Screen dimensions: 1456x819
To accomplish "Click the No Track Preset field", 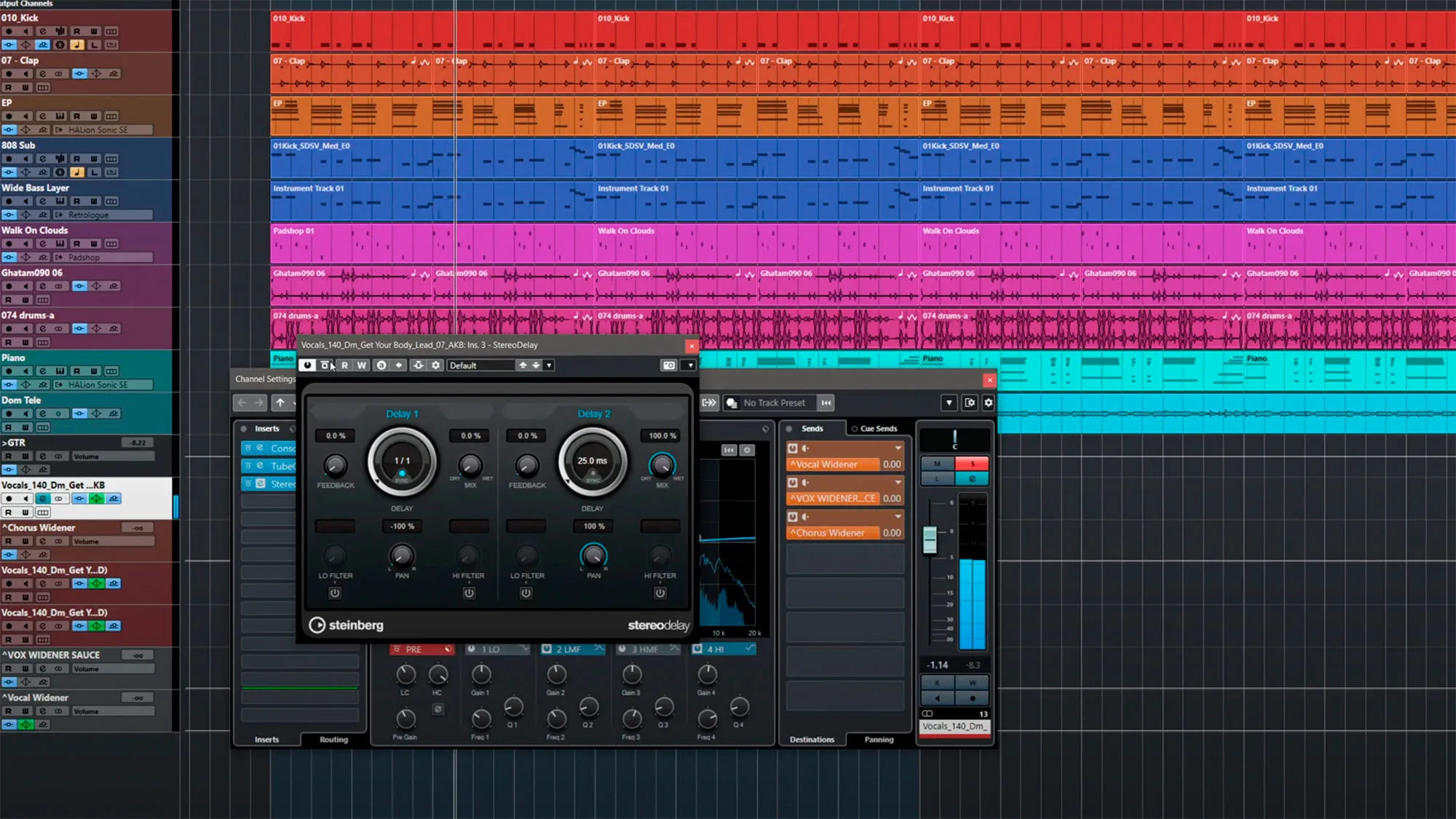I will pyautogui.click(x=774, y=403).
